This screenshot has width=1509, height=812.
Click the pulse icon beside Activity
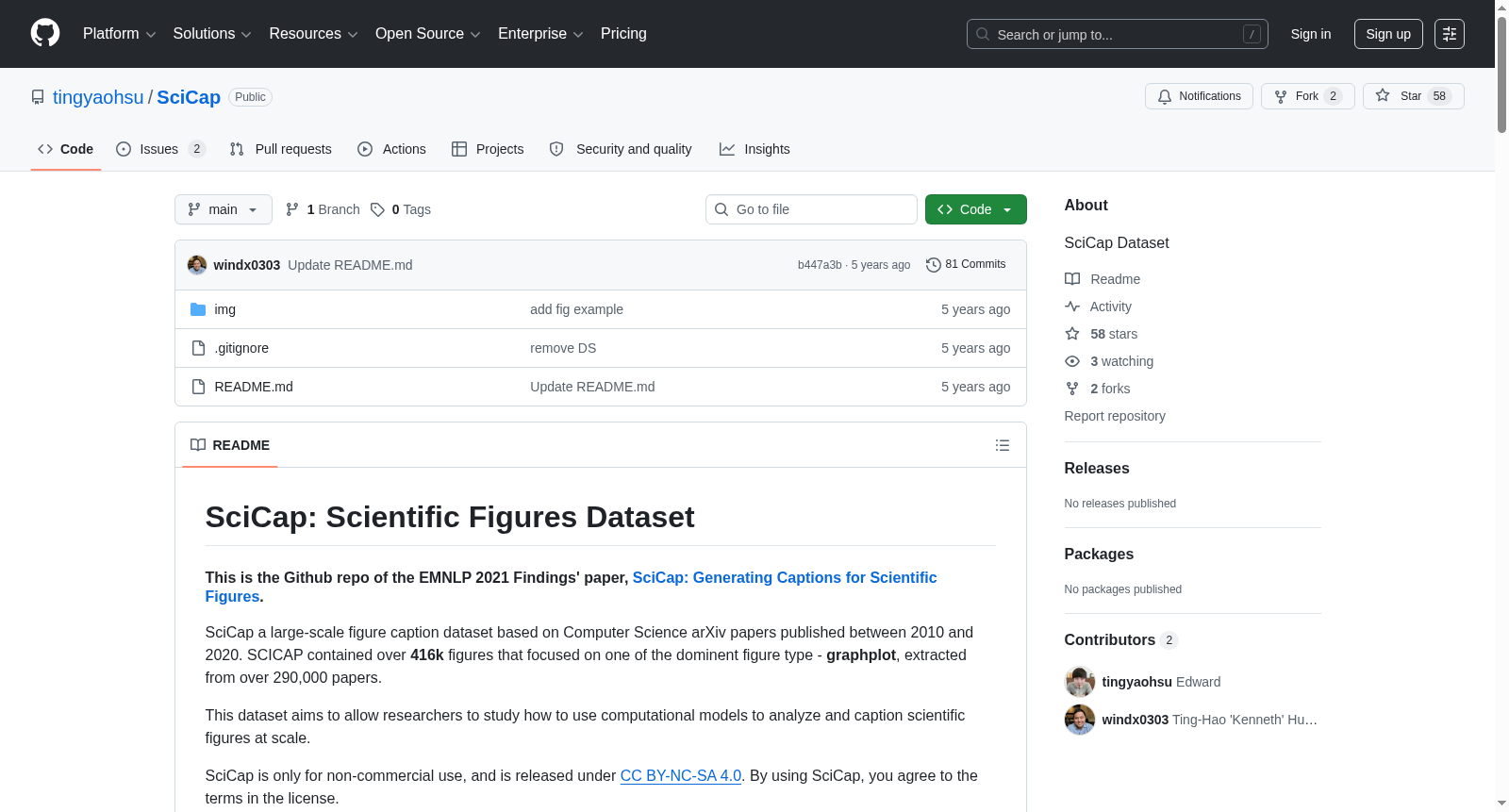pos(1072,307)
